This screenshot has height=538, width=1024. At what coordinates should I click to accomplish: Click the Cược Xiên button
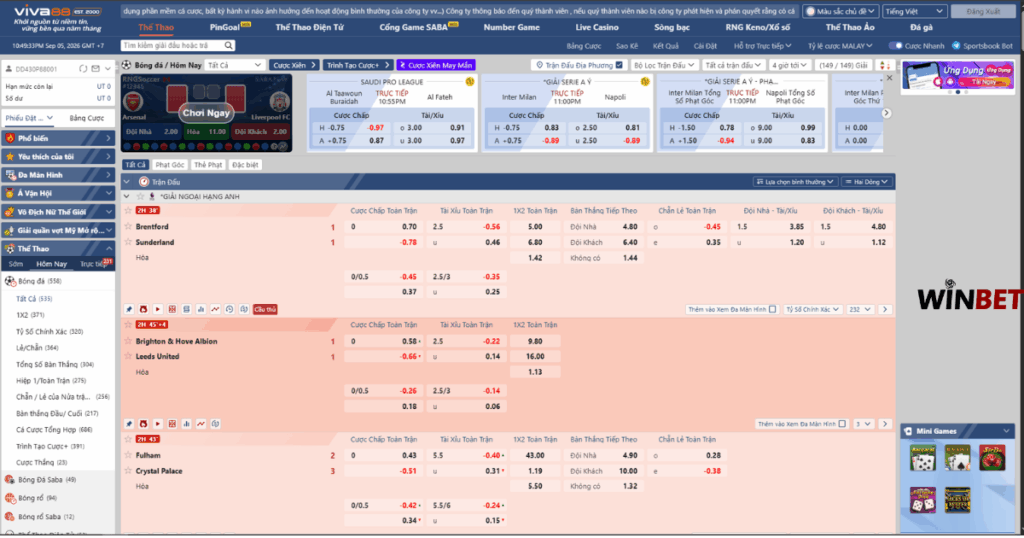pyautogui.click(x=293, y=65)
